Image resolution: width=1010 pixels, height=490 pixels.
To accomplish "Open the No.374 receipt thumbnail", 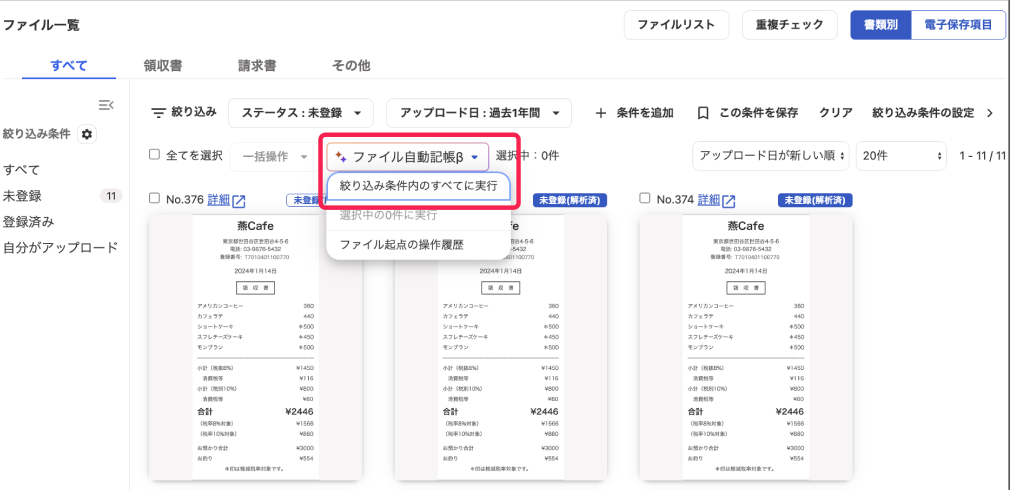I will coord(746,347).
